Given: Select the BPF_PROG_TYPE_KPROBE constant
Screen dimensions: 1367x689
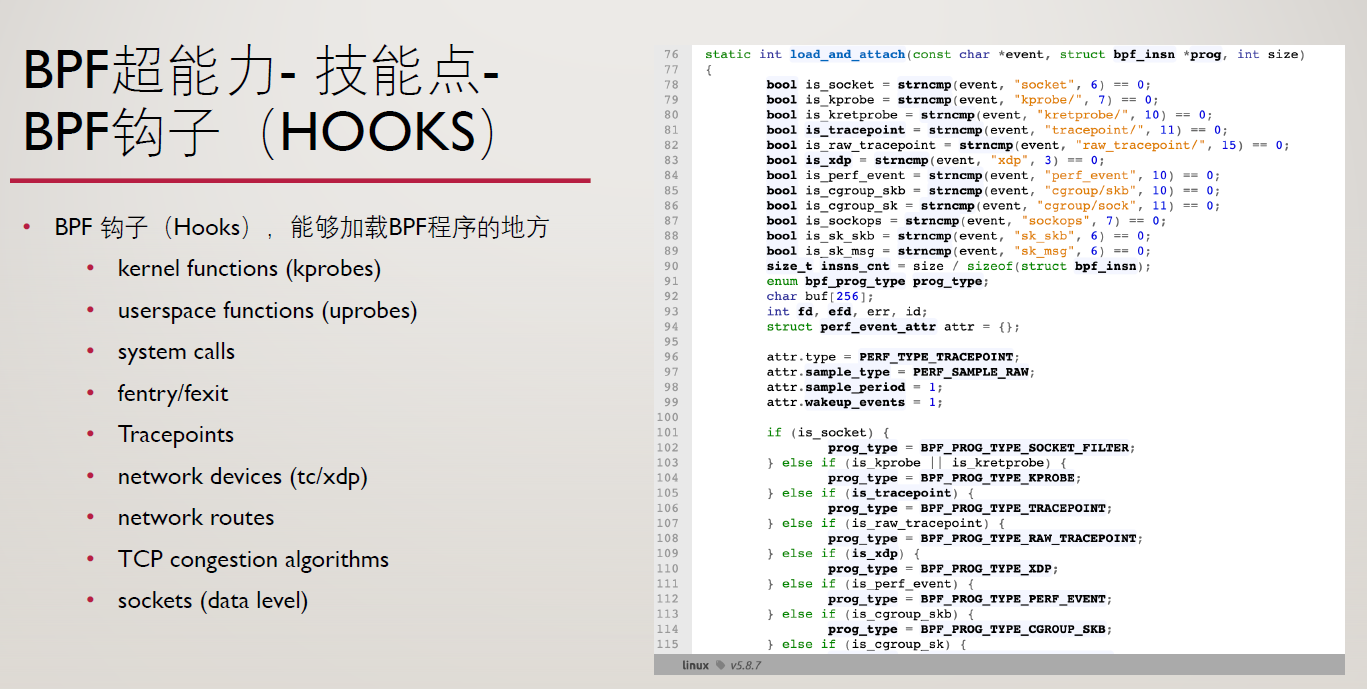Looking at the screenshot, I should (x=997, y=478).
